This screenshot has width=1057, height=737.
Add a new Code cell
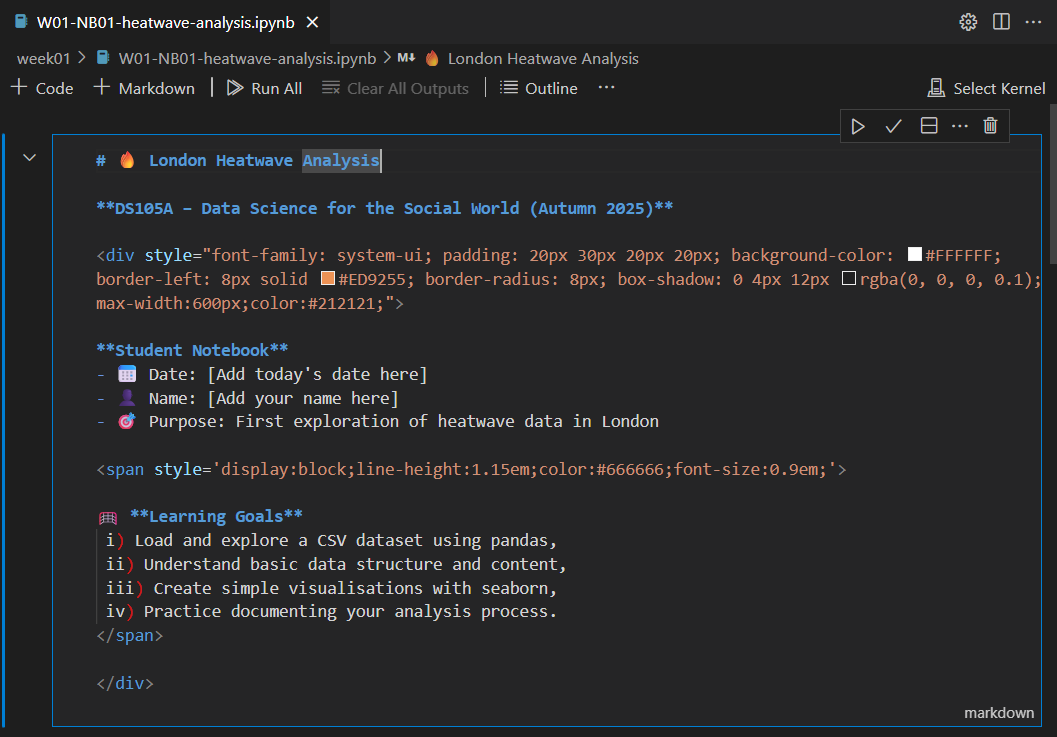pos(42,88)
